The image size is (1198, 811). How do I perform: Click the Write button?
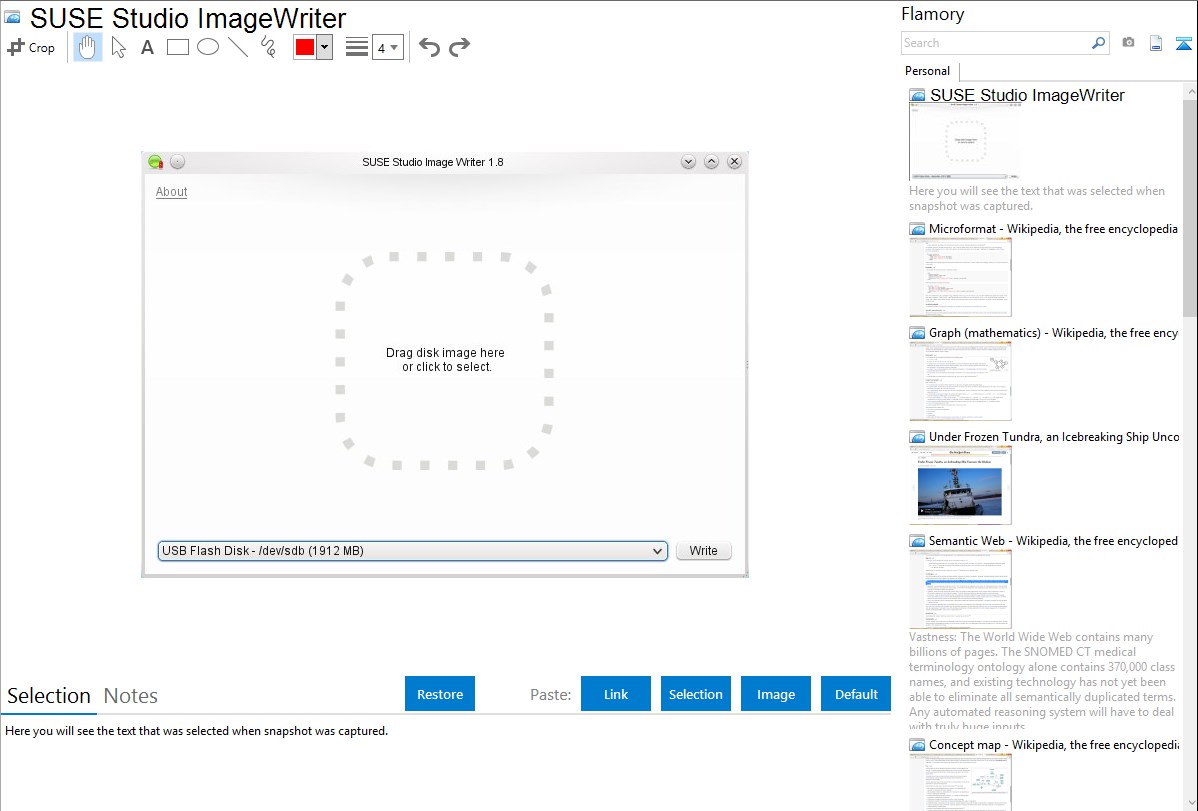[703, 550]
